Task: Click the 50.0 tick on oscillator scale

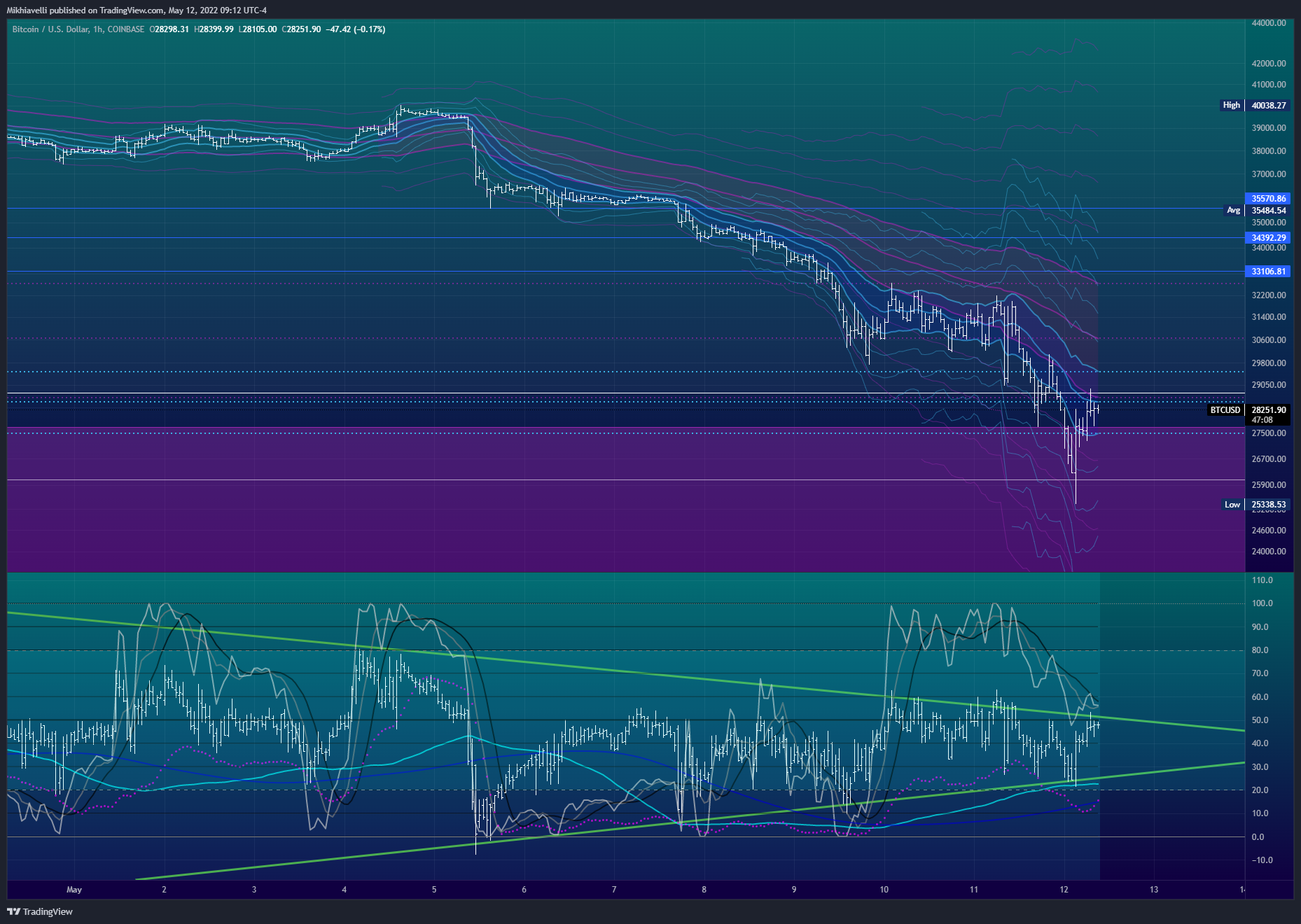Action: [1260, 720]
